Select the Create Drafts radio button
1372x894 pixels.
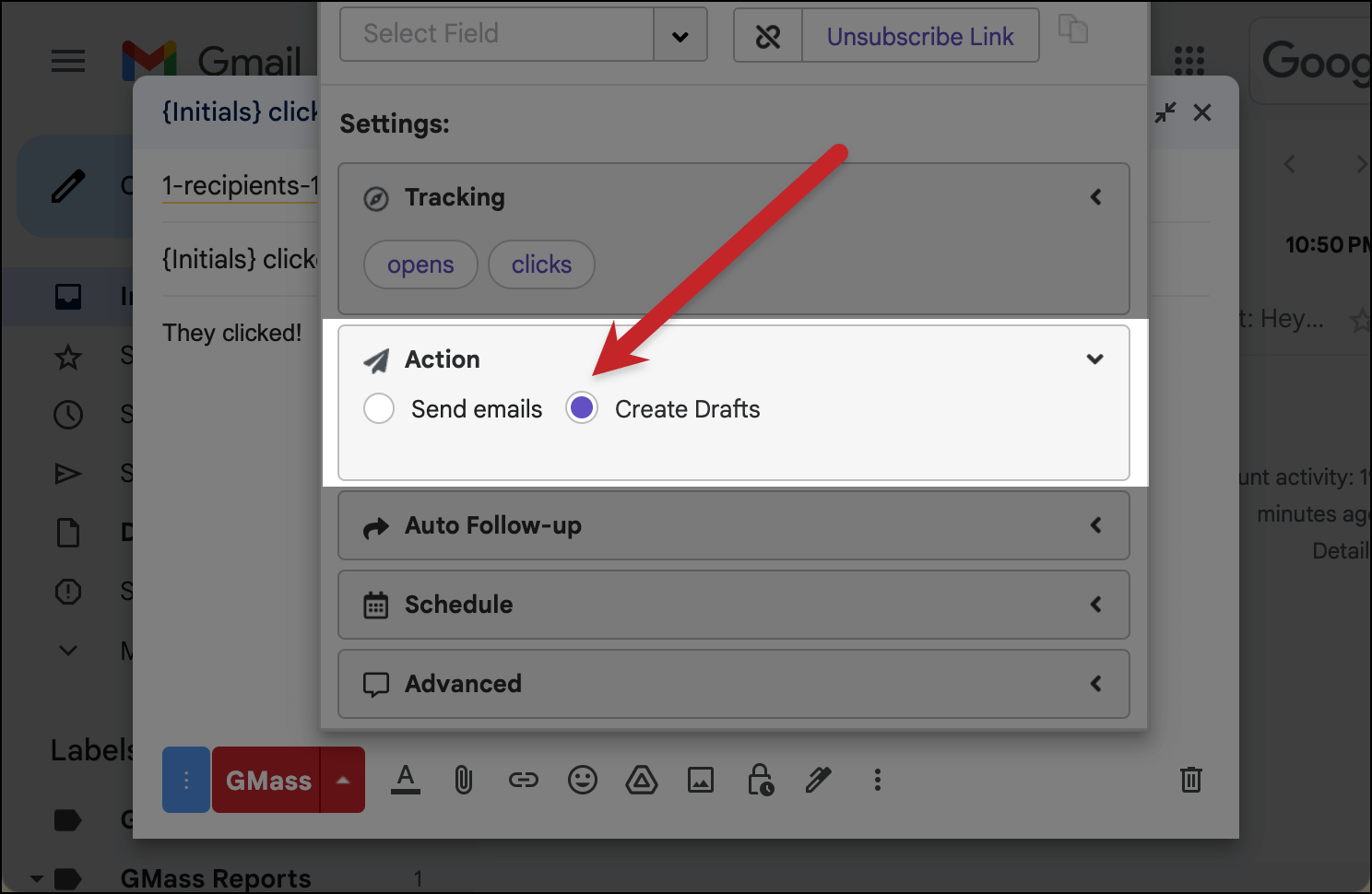(x=582, y=408)
